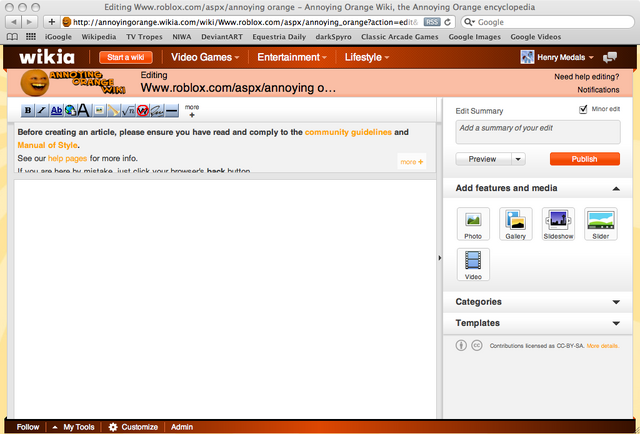Click the Preview button
Image resolution: width=640 pixels, height=434 pixels.
tap(483, 159)
